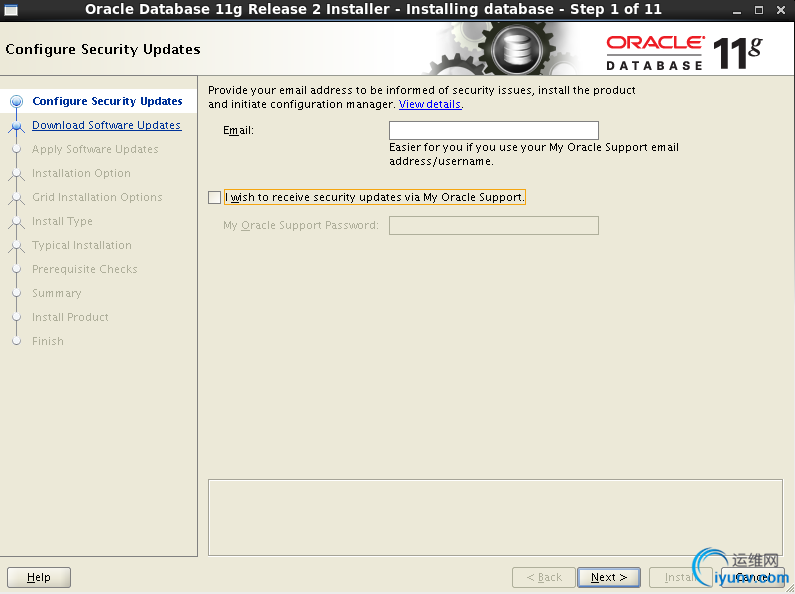Click the Summary step
795x594 pixels.
click(x=56, y=293)
